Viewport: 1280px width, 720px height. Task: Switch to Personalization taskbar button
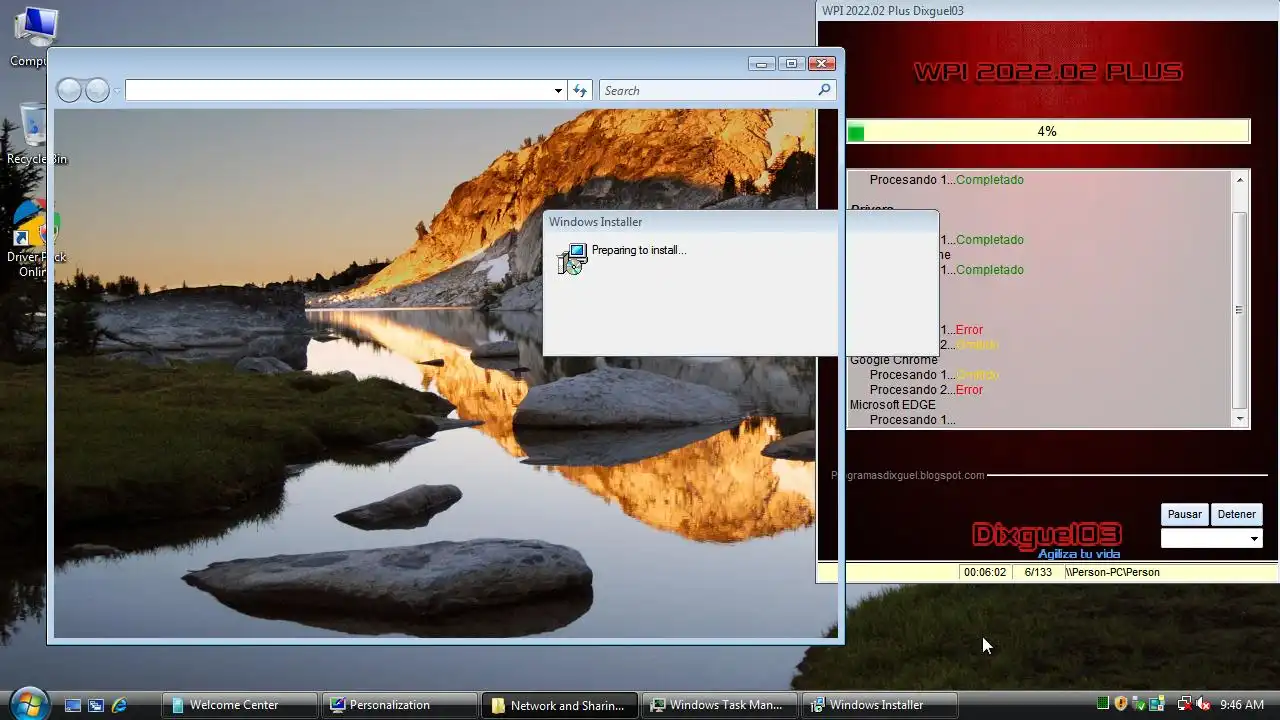(399, 705)
